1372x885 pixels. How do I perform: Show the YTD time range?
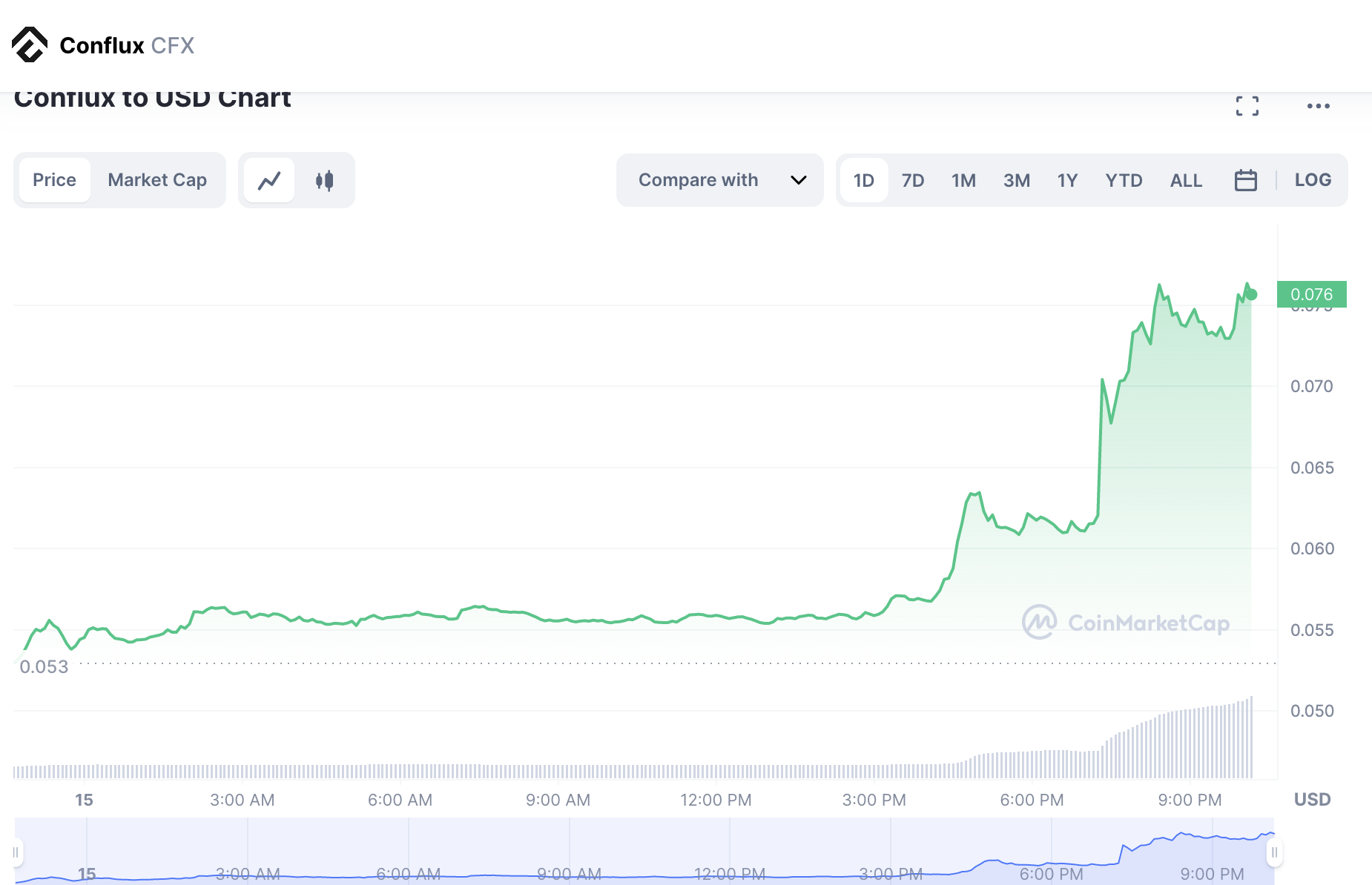(1123, 180)
